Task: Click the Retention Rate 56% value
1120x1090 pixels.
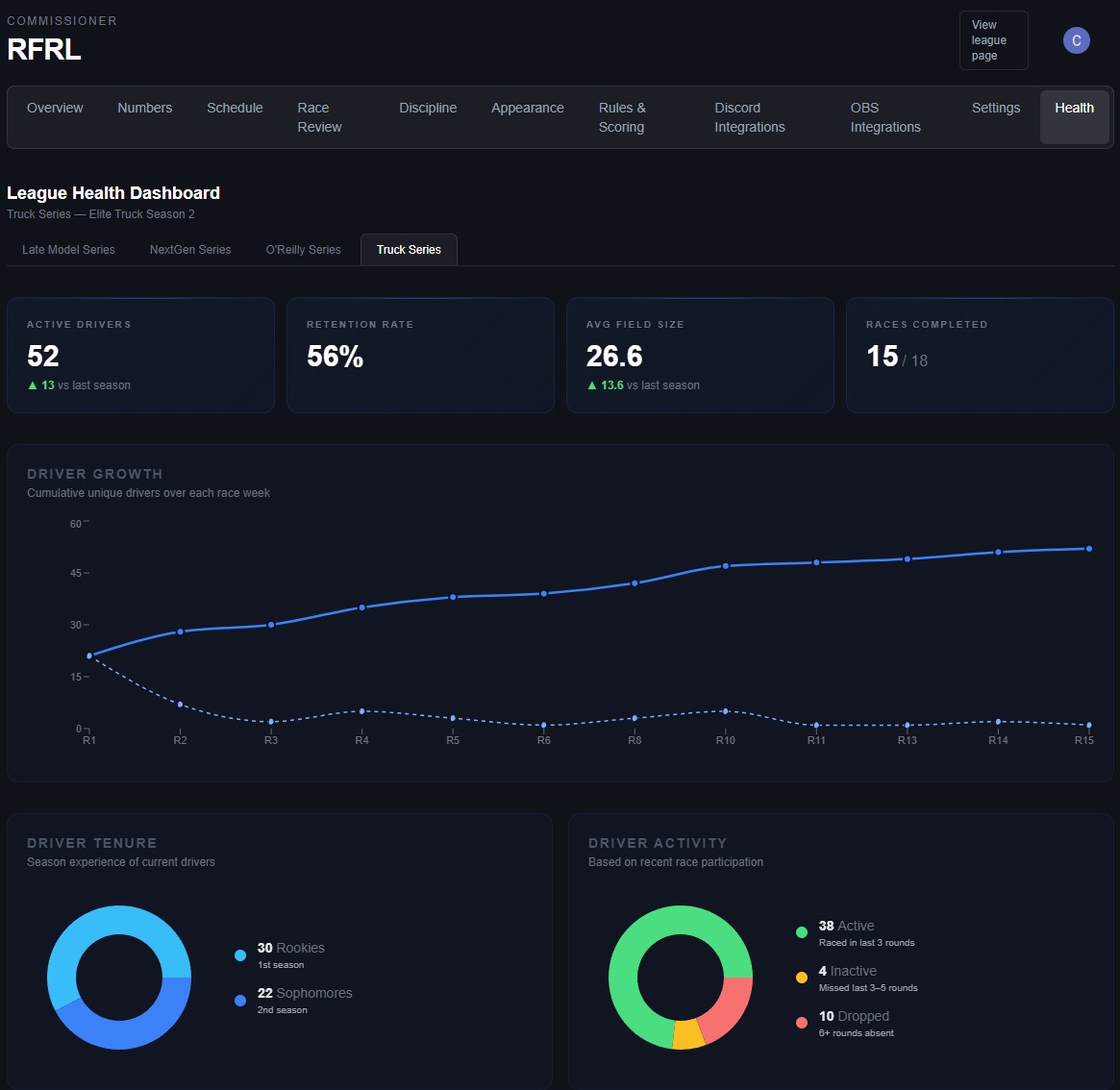Action: [x=335, y=356]
